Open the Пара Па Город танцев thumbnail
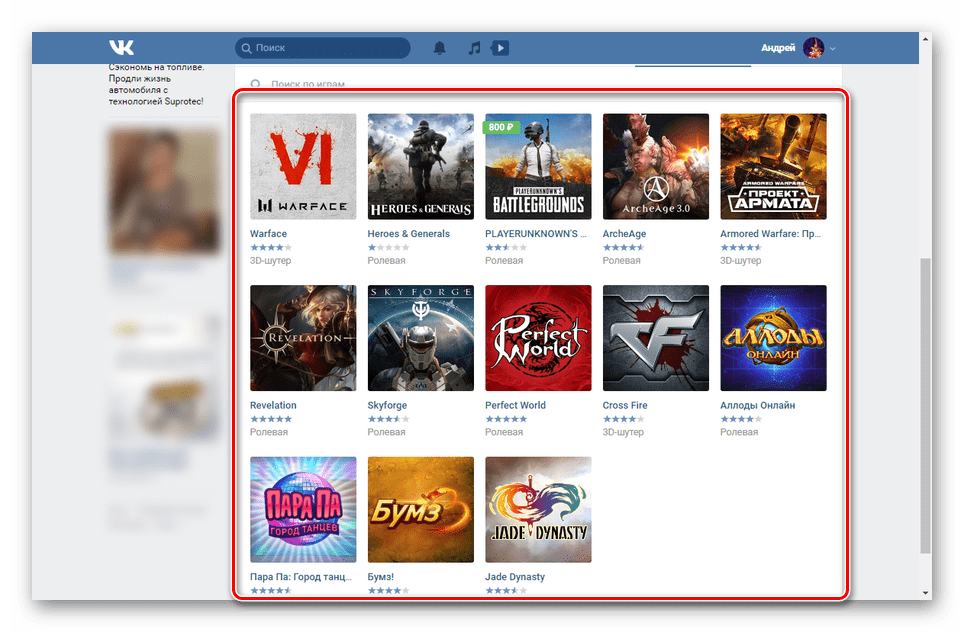The width and height of the screenshot is (964, 632). click(303, 509)
